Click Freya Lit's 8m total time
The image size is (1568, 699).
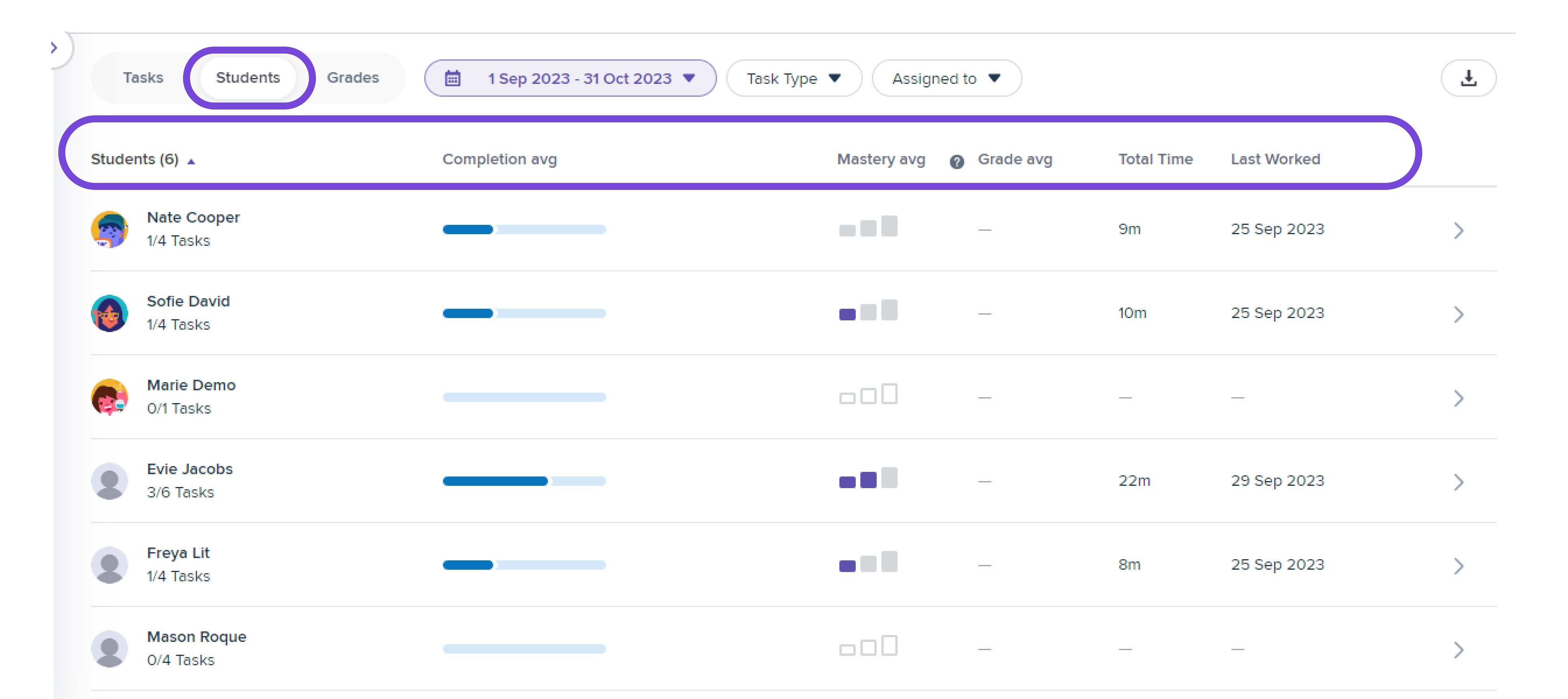tap(1129, 565)
